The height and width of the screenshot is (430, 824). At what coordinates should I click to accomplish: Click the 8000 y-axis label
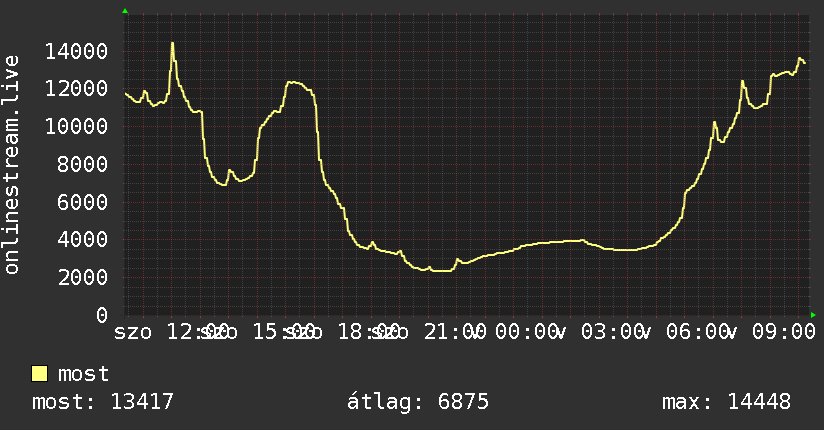[83, 164]
